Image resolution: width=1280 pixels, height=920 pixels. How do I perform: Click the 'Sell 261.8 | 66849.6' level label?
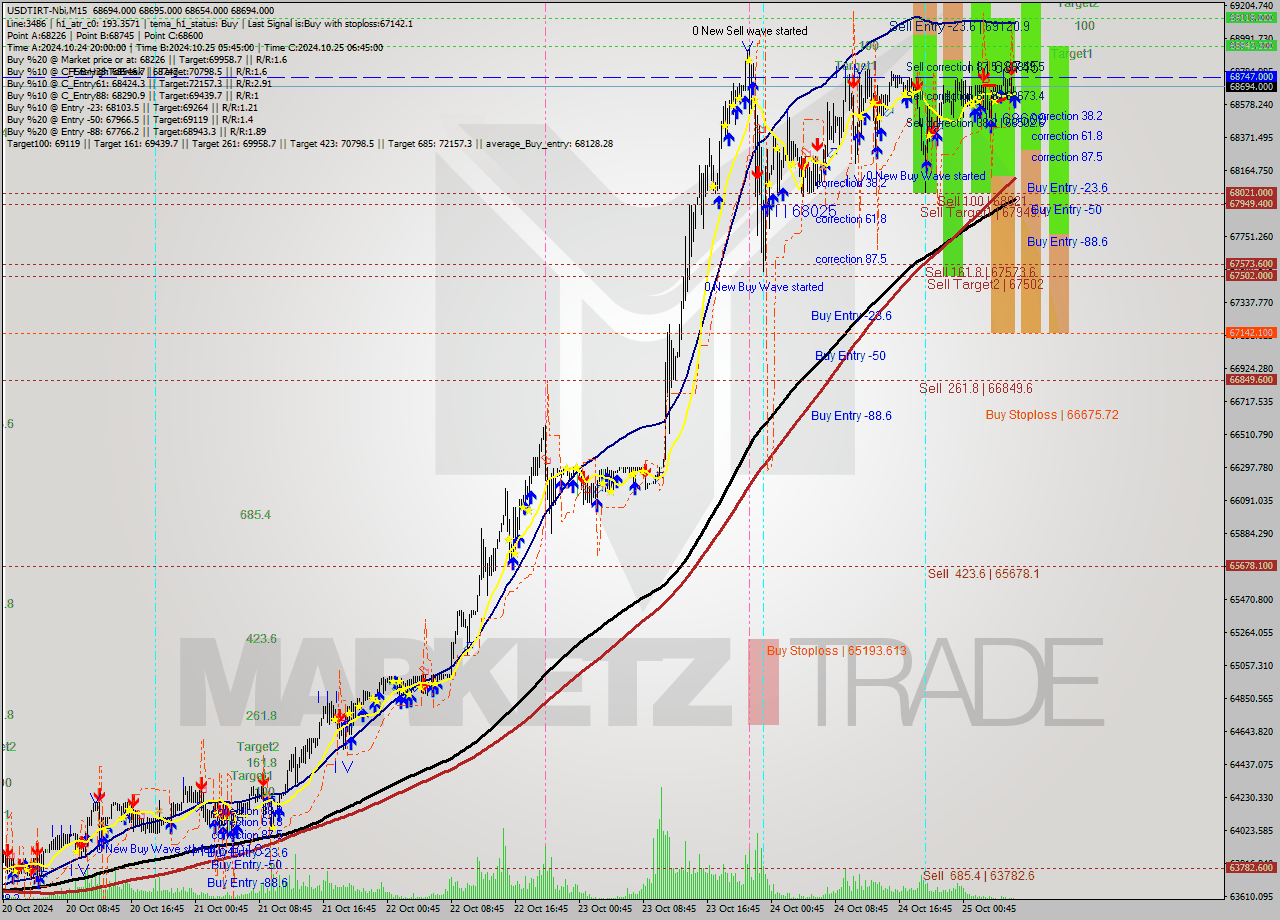[x=976, y=388]
